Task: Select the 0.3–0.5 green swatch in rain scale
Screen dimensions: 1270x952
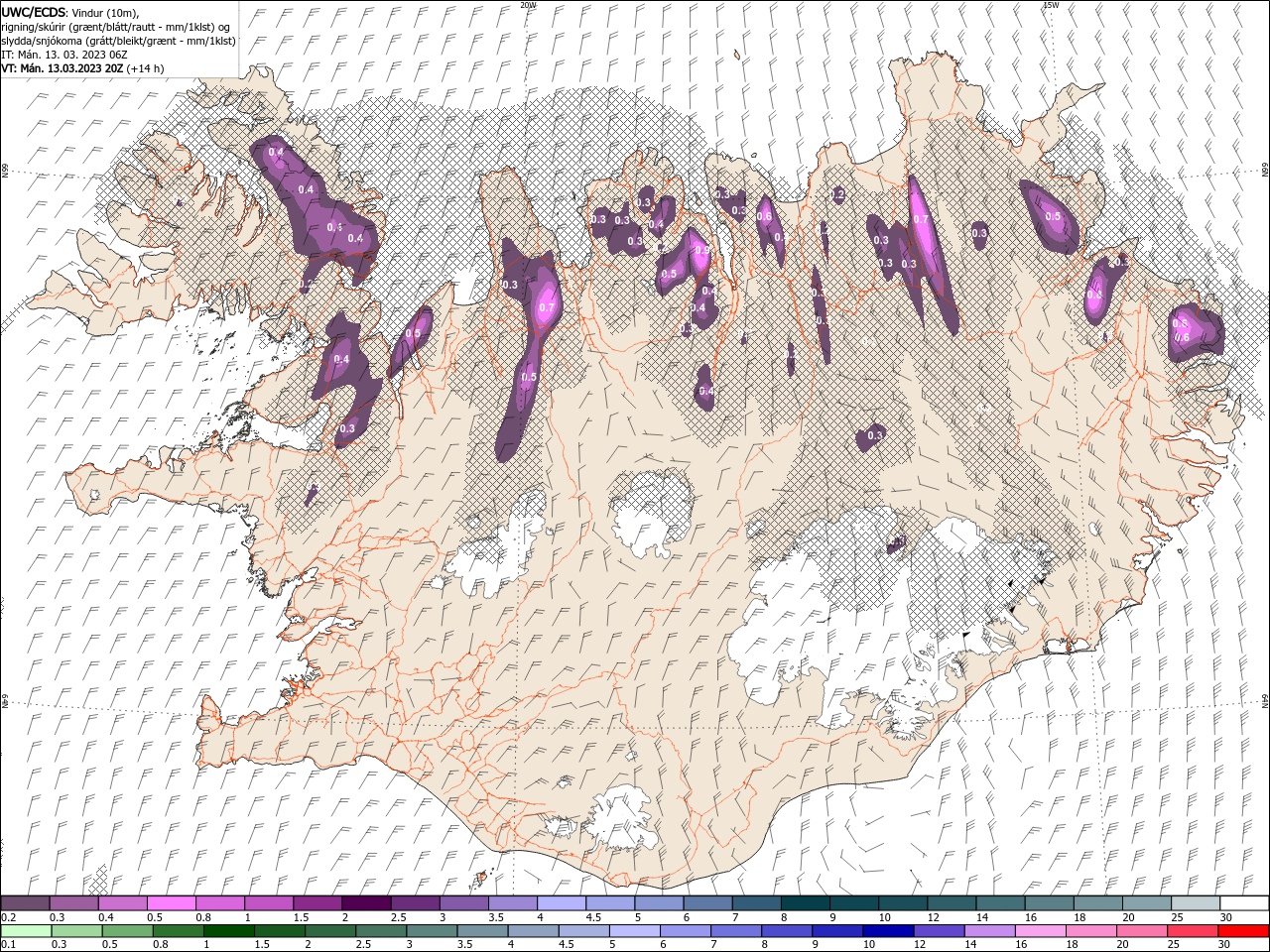Action: tap(76, 931)
